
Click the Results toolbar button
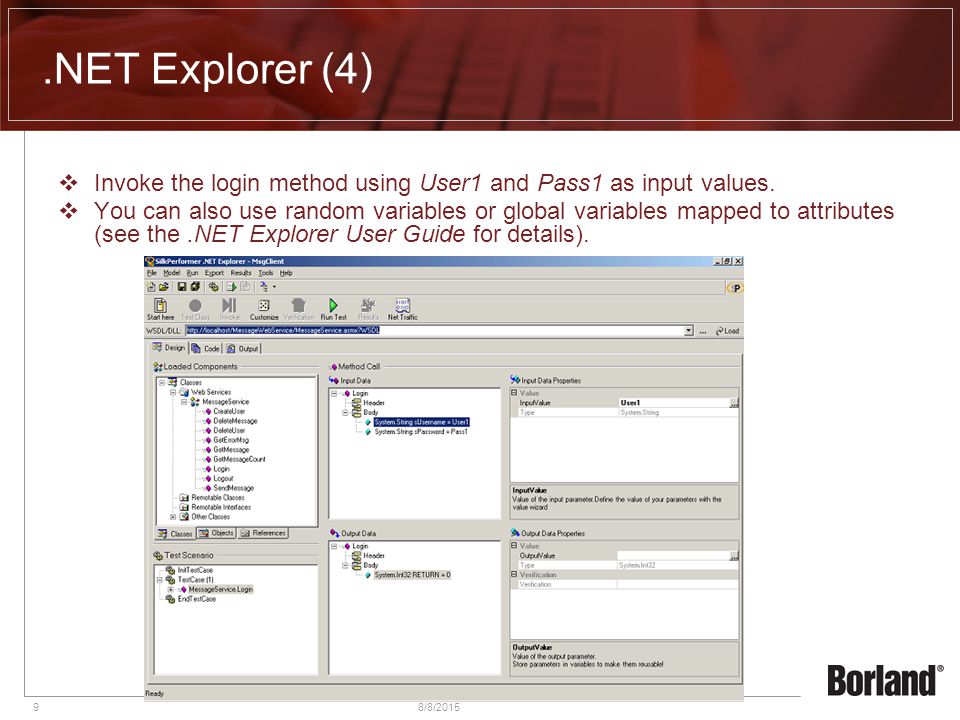[368, 309]
